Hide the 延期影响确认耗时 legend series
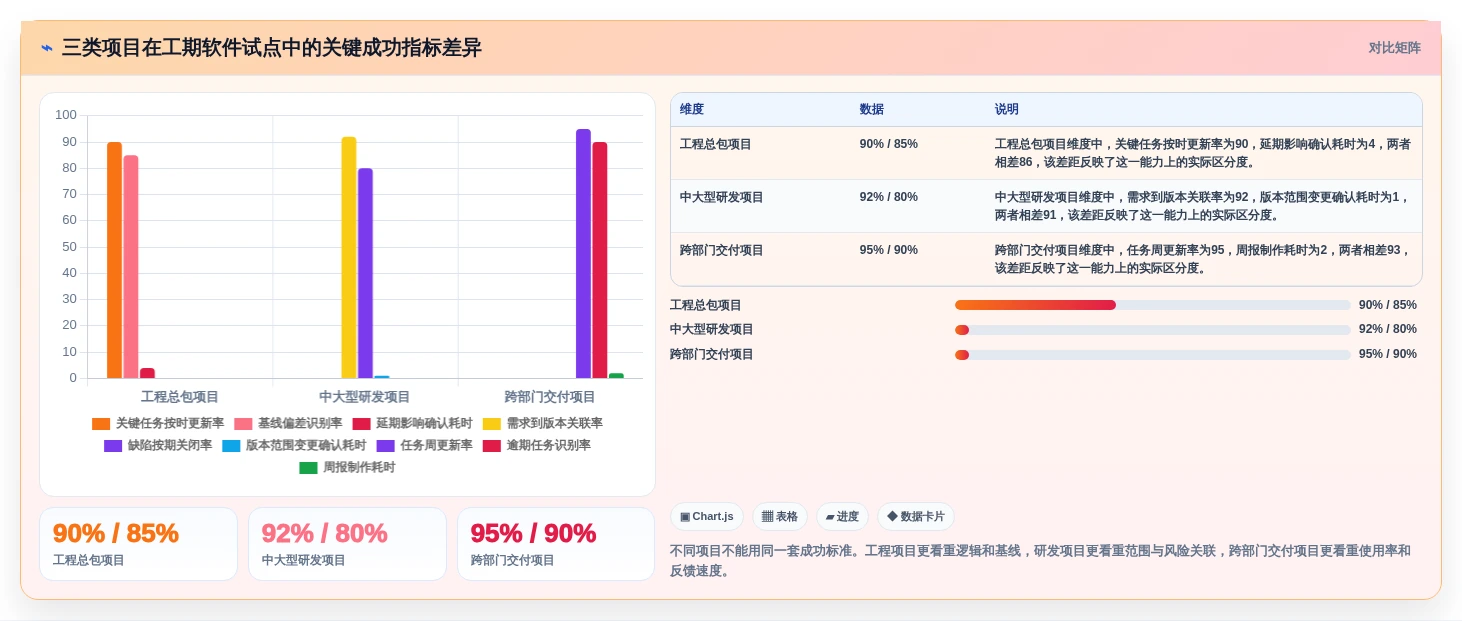The image size is (1462, 621). [x=411, y=424]
